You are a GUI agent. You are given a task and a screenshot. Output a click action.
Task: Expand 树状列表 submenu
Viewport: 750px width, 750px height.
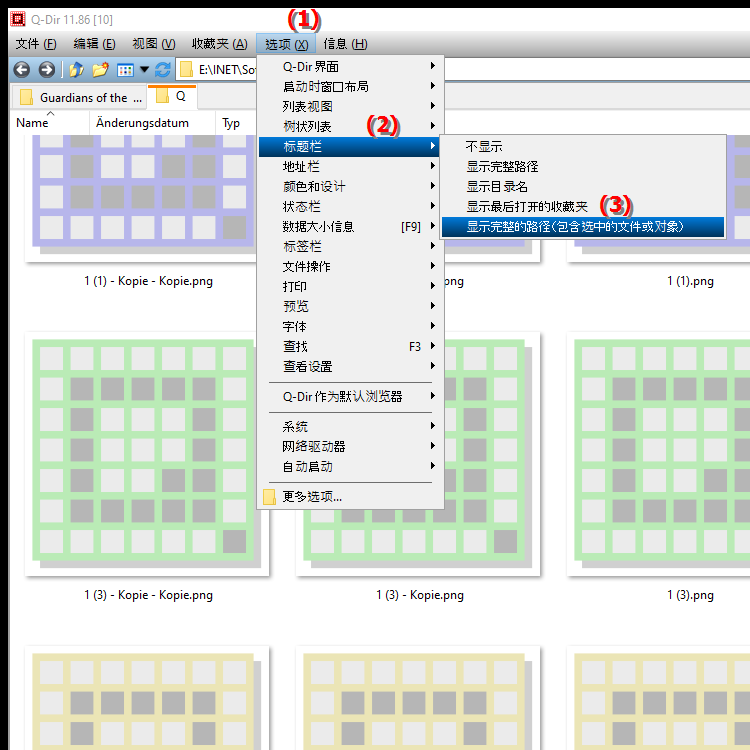point(351,126)
